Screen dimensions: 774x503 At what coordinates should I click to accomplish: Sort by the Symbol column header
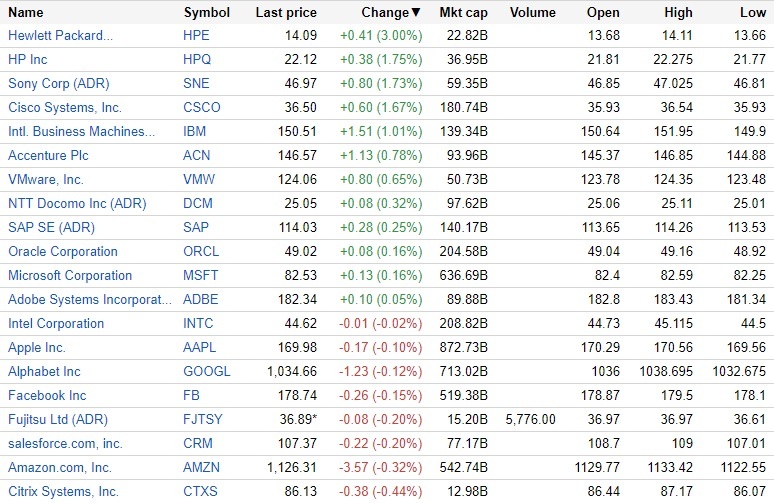207,13
